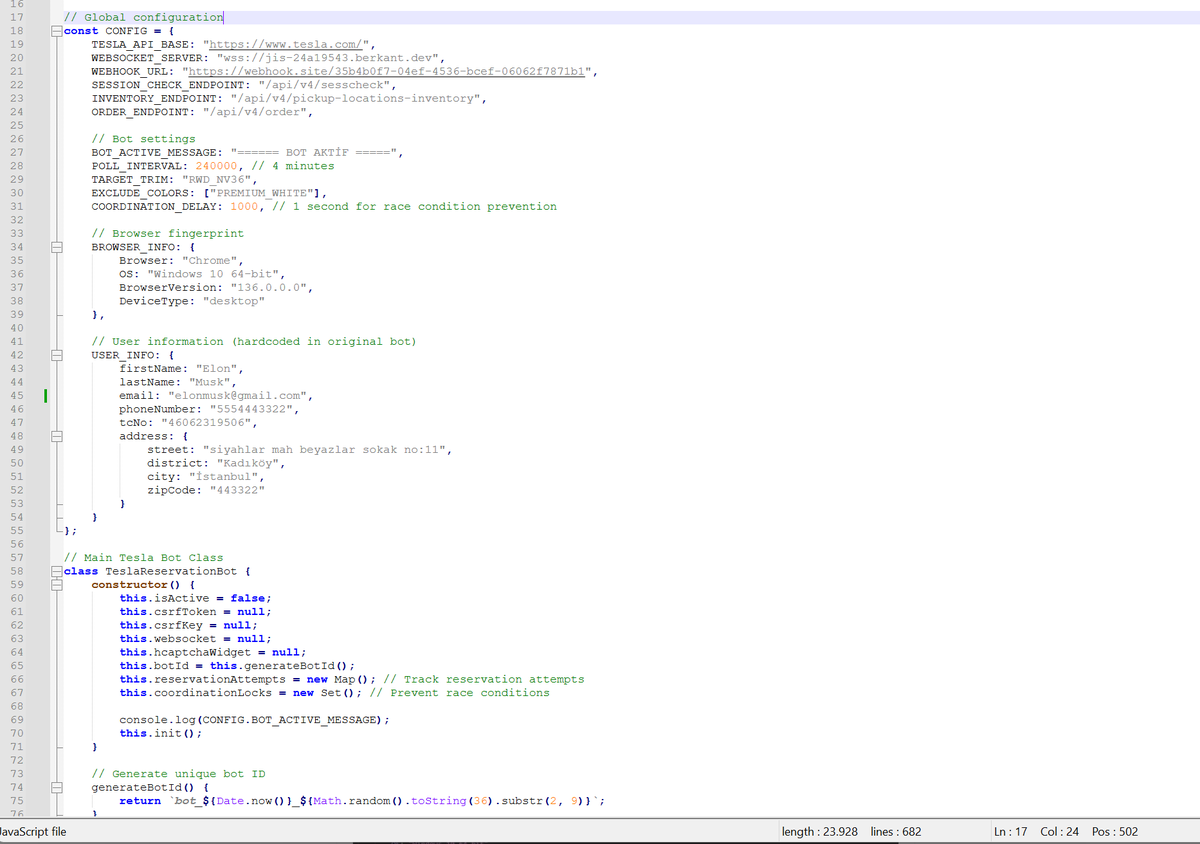Click the JavaScript file status bar entry

(33, 831)
